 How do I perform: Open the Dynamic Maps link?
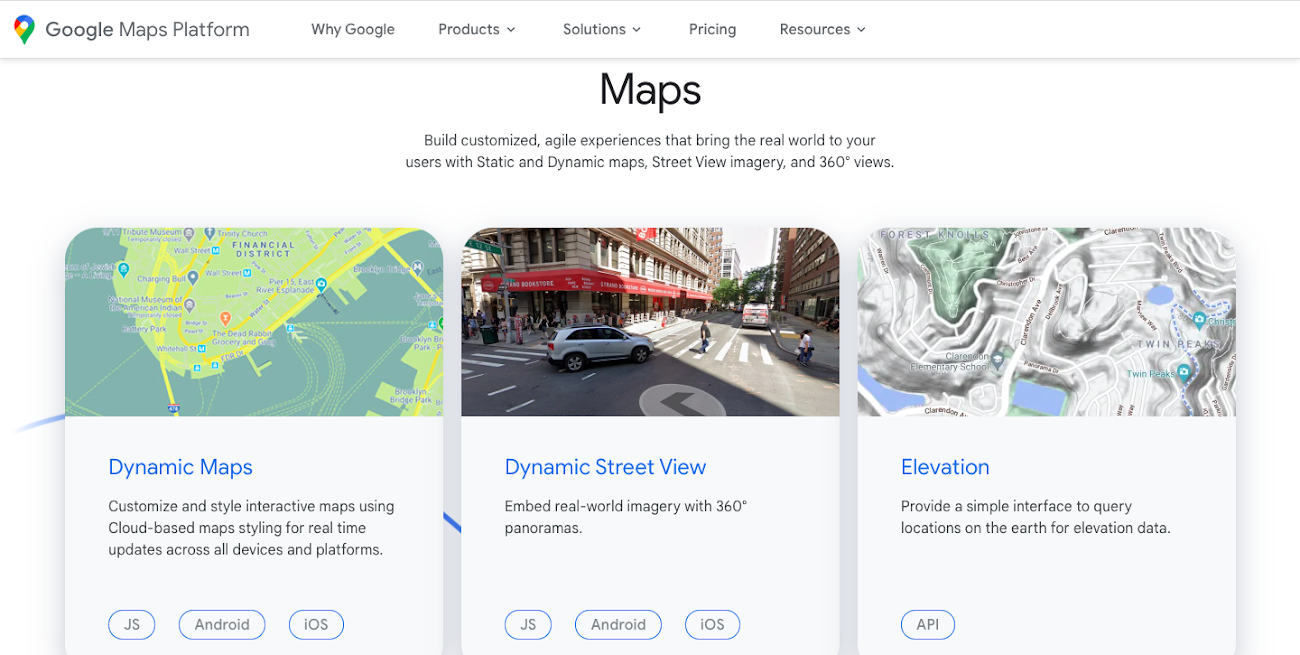180,467
